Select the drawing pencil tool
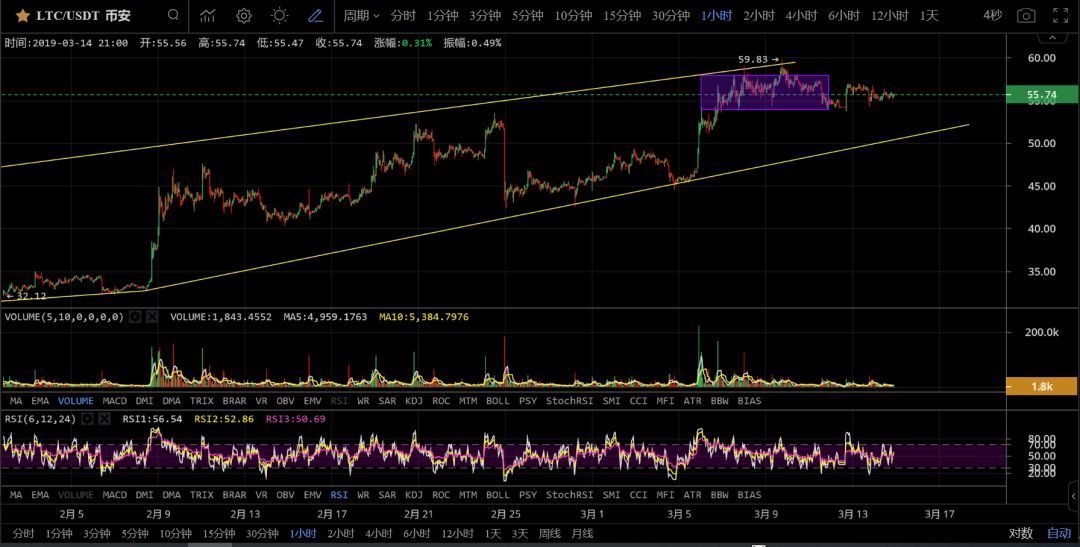Screen dimensions: 1080x547 (x=315, y=15)
